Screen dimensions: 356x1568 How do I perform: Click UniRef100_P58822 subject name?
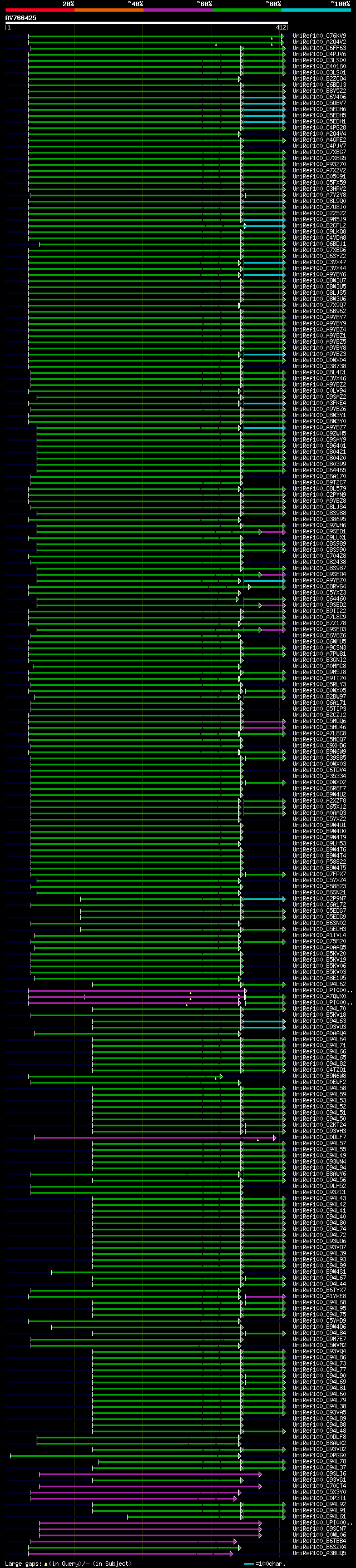click(319, 861)
